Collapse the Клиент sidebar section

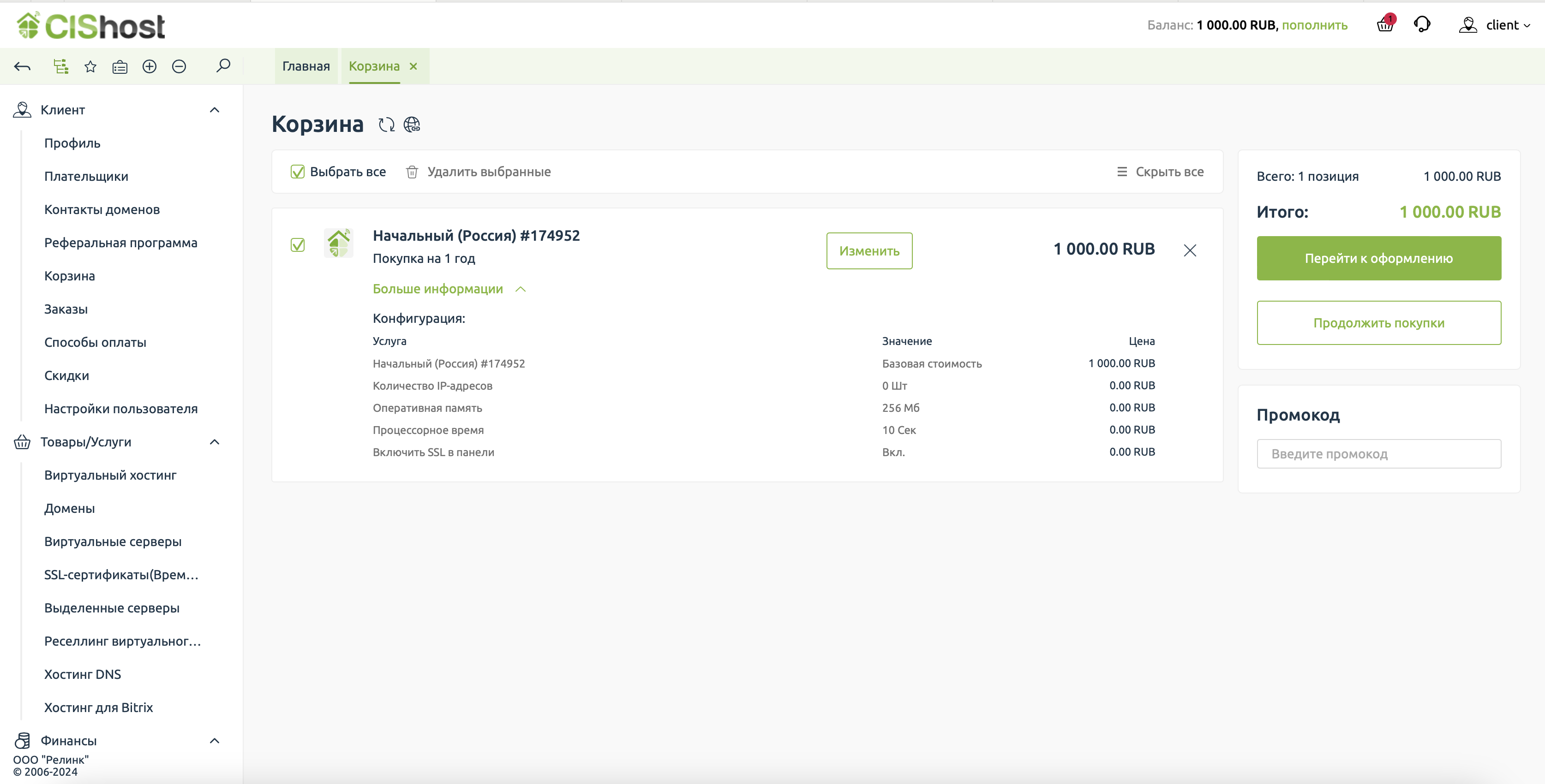click(214, 110)
